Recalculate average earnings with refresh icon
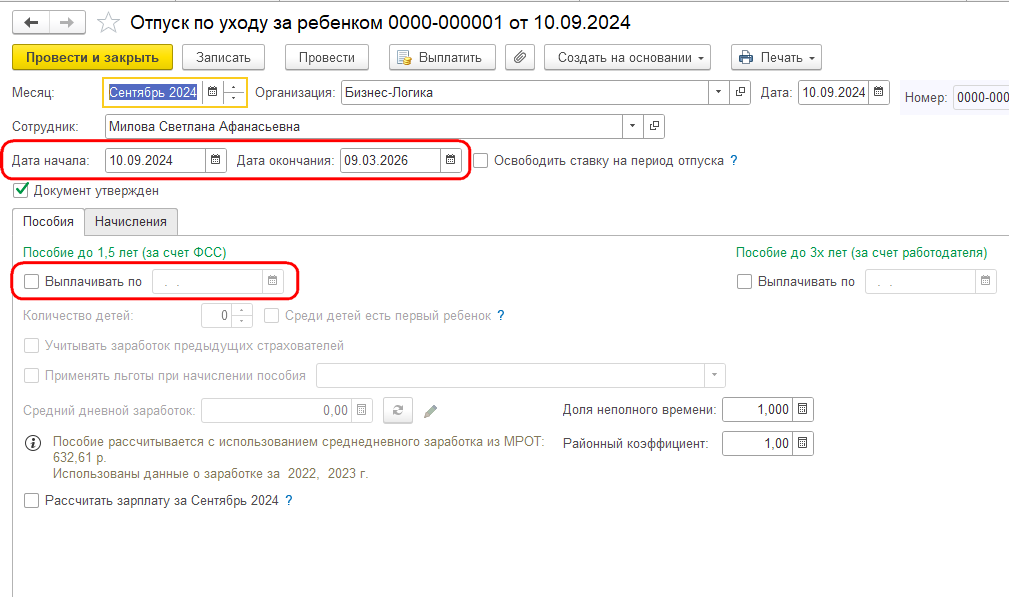This screenshot has height=597, width=1009. click(398, 410)
